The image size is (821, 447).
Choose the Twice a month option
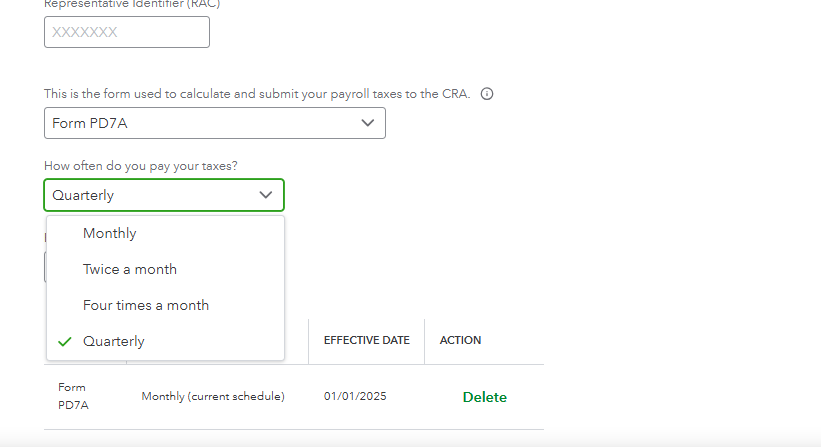tap(130, 269)
